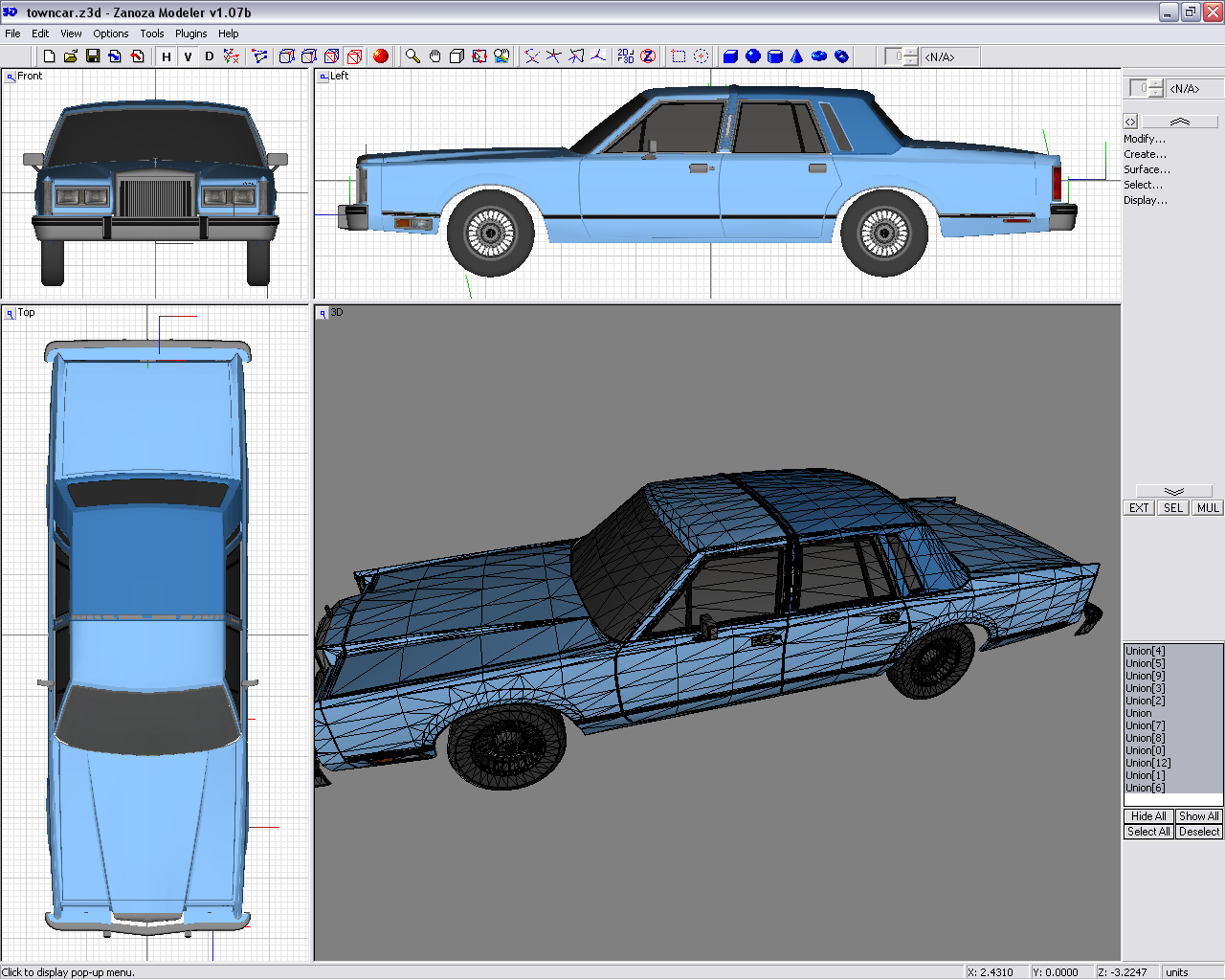Open the Tools menu

(151, 33)
